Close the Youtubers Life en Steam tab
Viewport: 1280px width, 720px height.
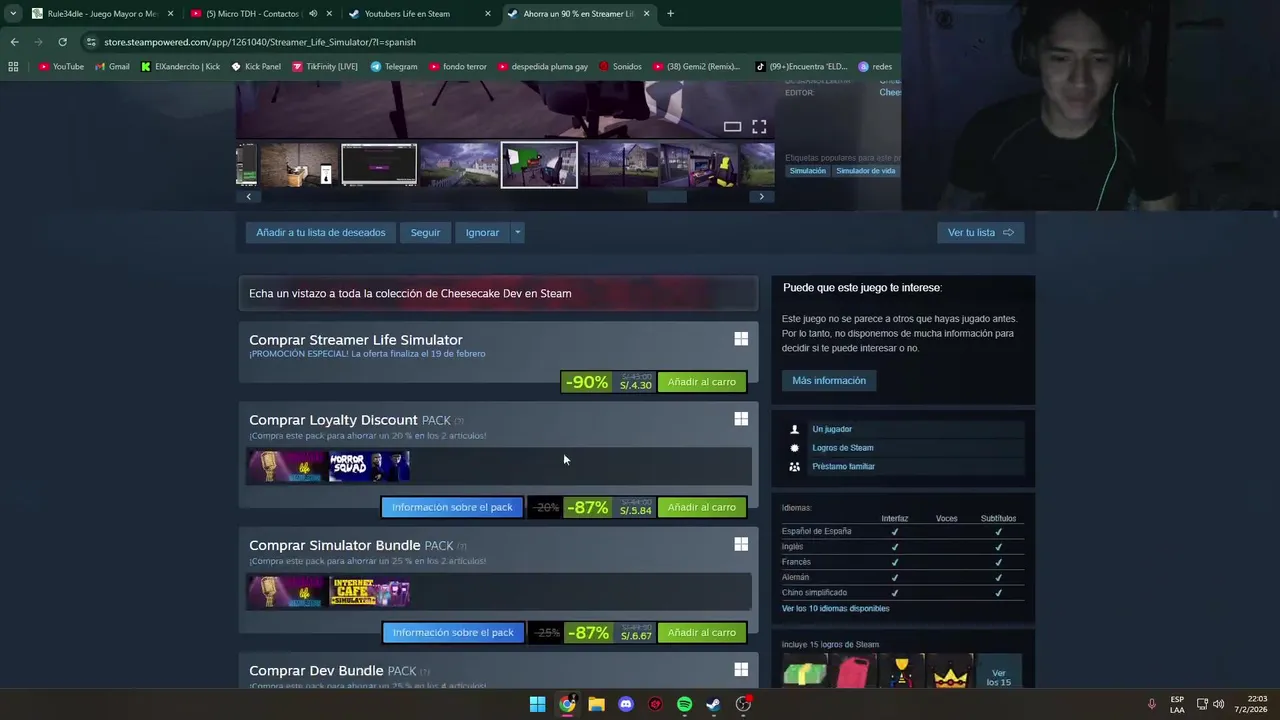coord(488,14)
